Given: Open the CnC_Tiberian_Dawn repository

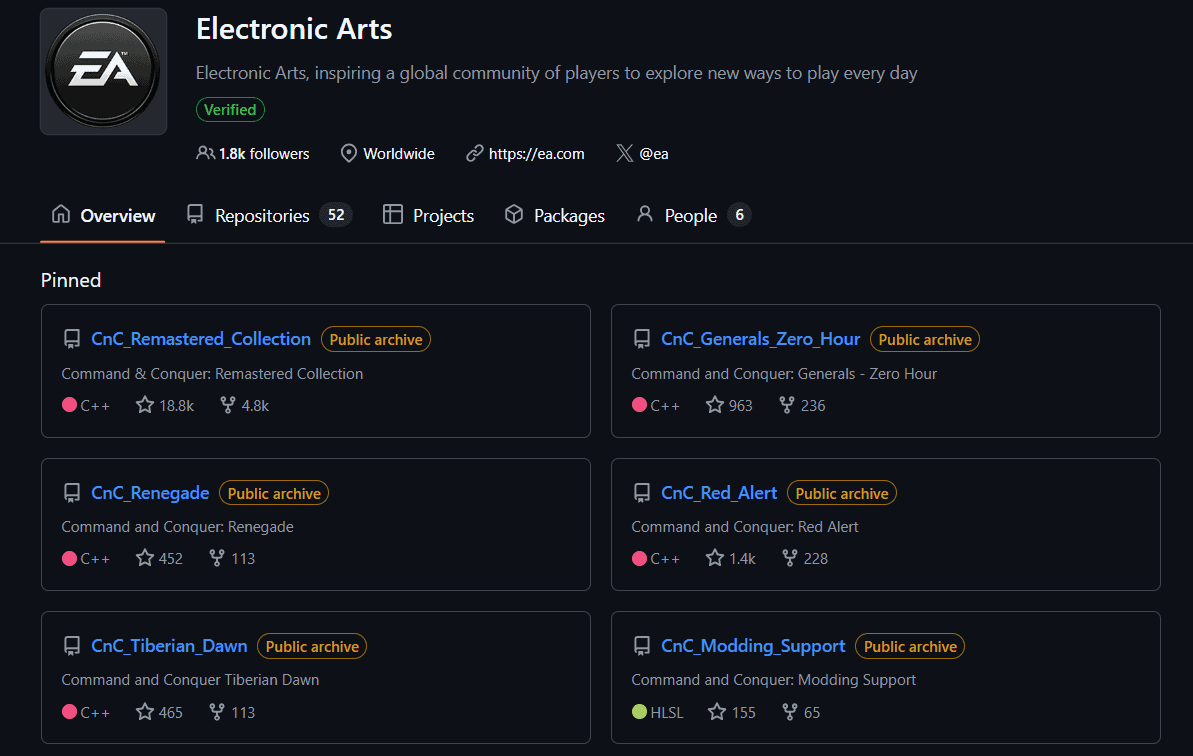Looking at the screenshot, I should 169,646.
